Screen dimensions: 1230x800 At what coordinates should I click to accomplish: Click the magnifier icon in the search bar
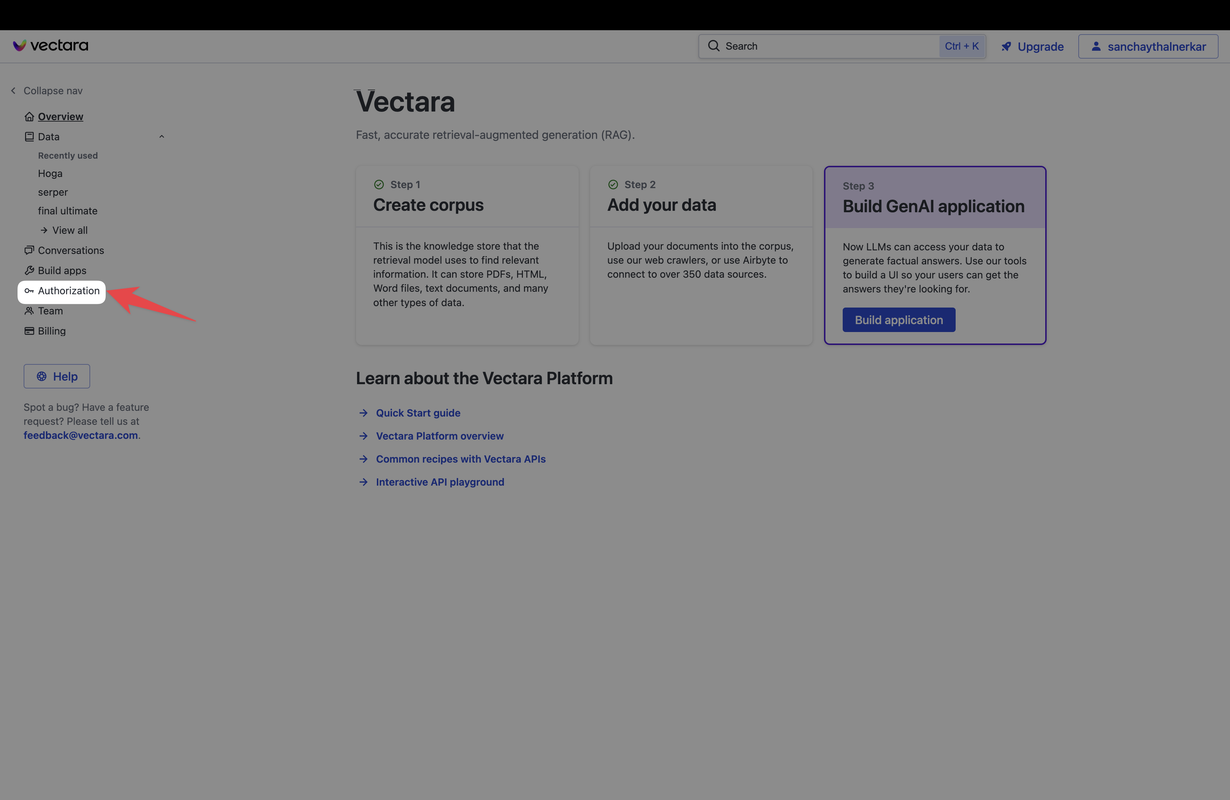tap(714, 46)
